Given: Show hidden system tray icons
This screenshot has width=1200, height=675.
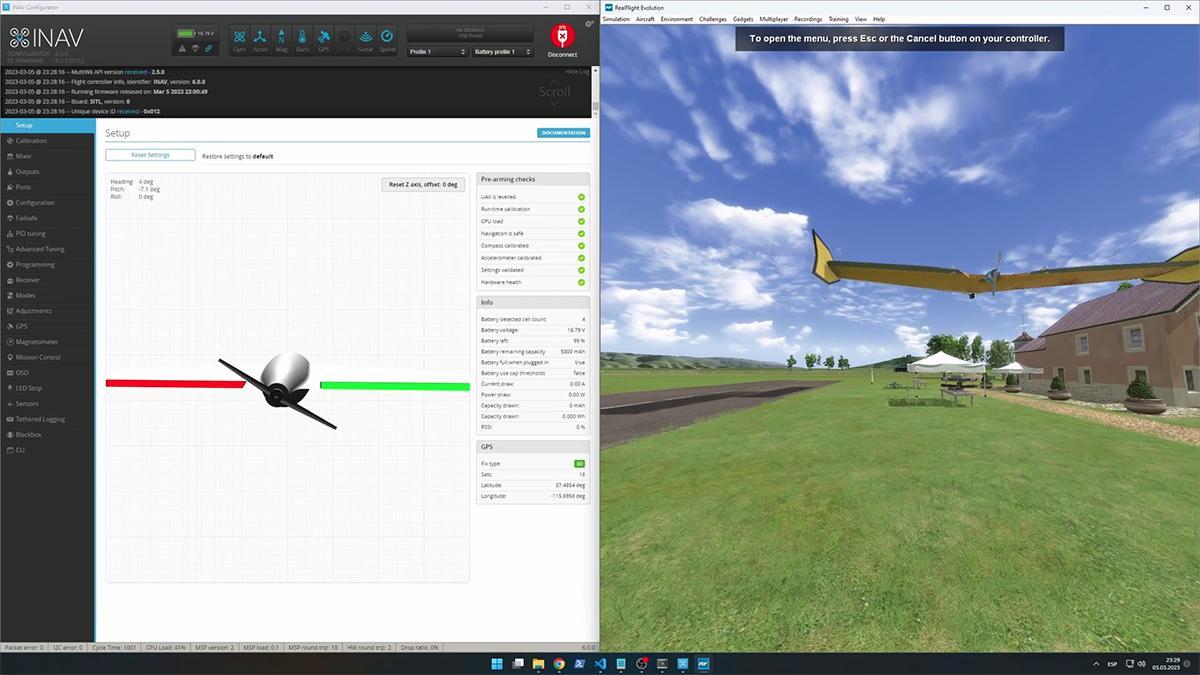Looking at the screenshot, I should coord(1096,663).
